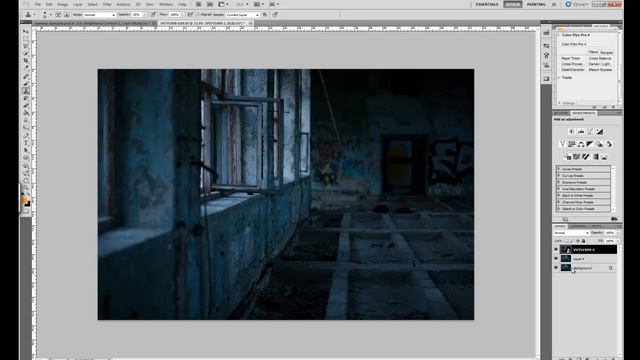
Task: Toggle the Brush panel from options bar
Action: 58,15
